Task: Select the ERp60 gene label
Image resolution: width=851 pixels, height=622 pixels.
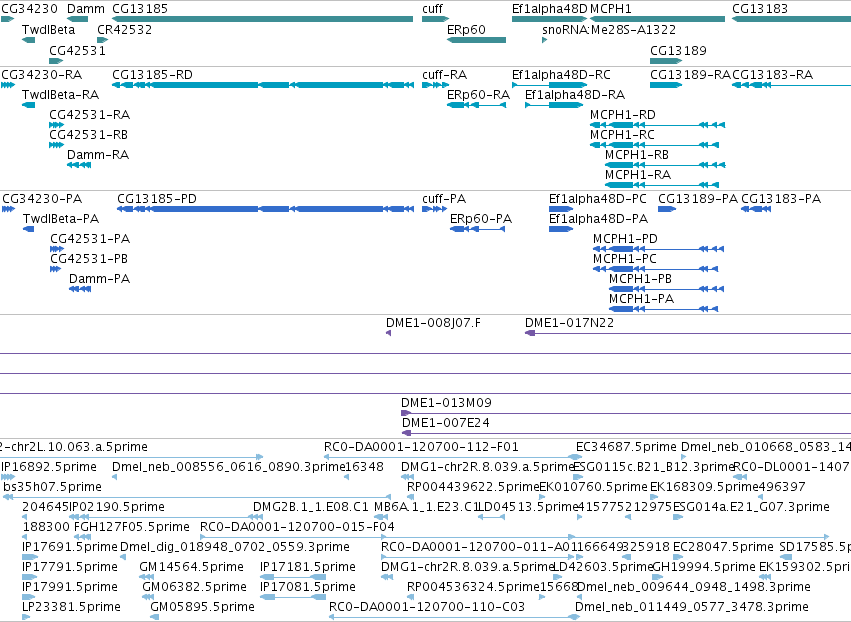Action: pos(466,30)
